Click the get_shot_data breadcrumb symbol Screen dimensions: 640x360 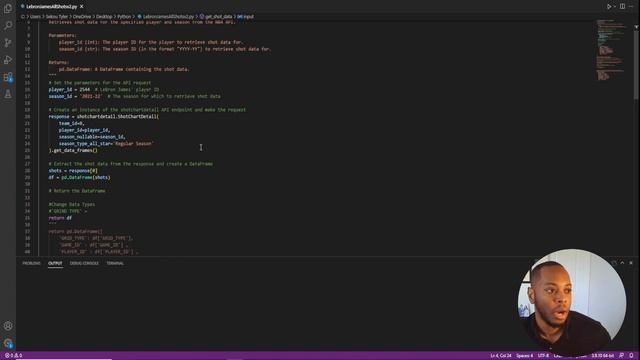click(x=216, y=17)
